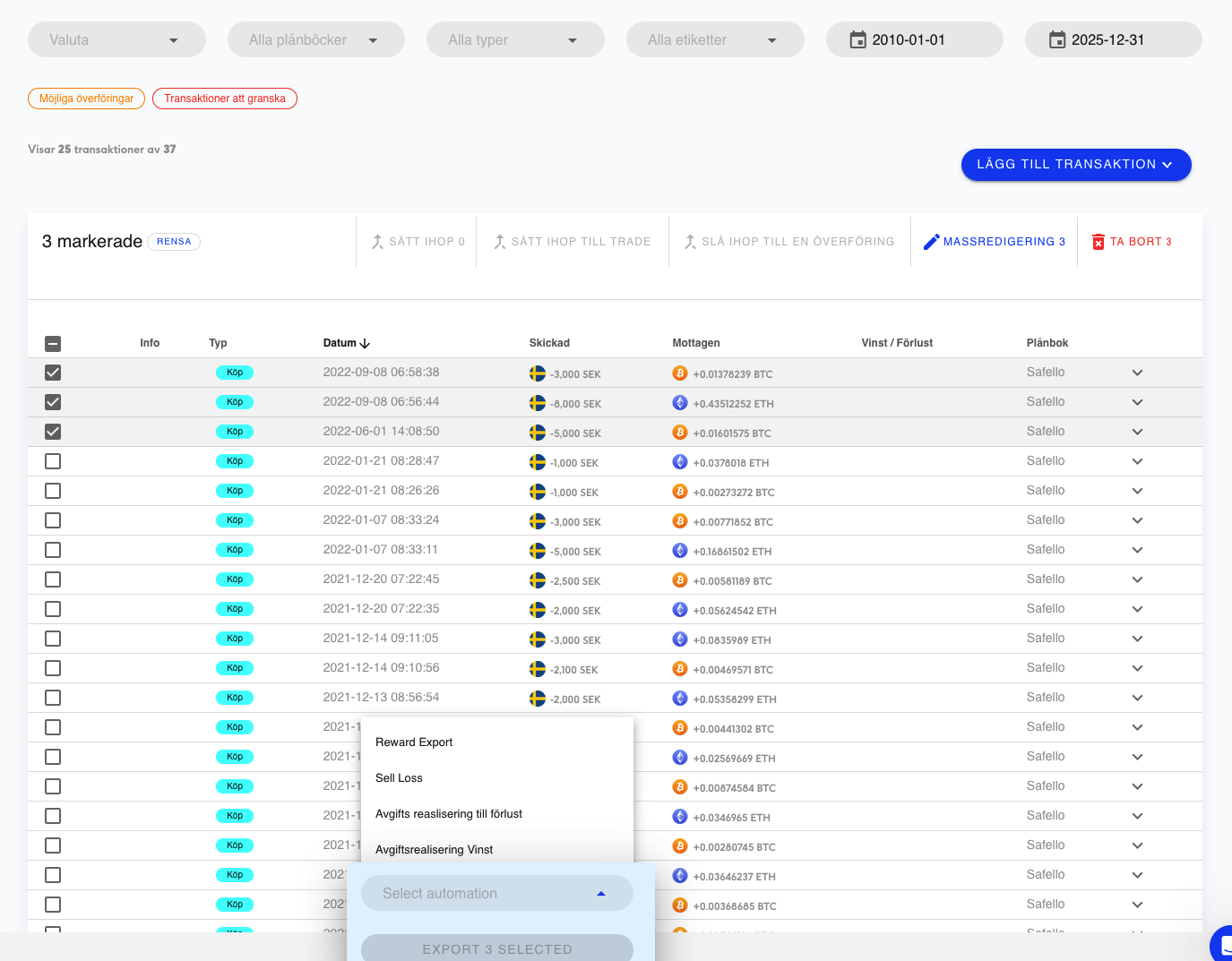Click Safello in 2021-12-14 09:11:05 row
This screenshot has height=961, width=1232.
(1046, 639)
